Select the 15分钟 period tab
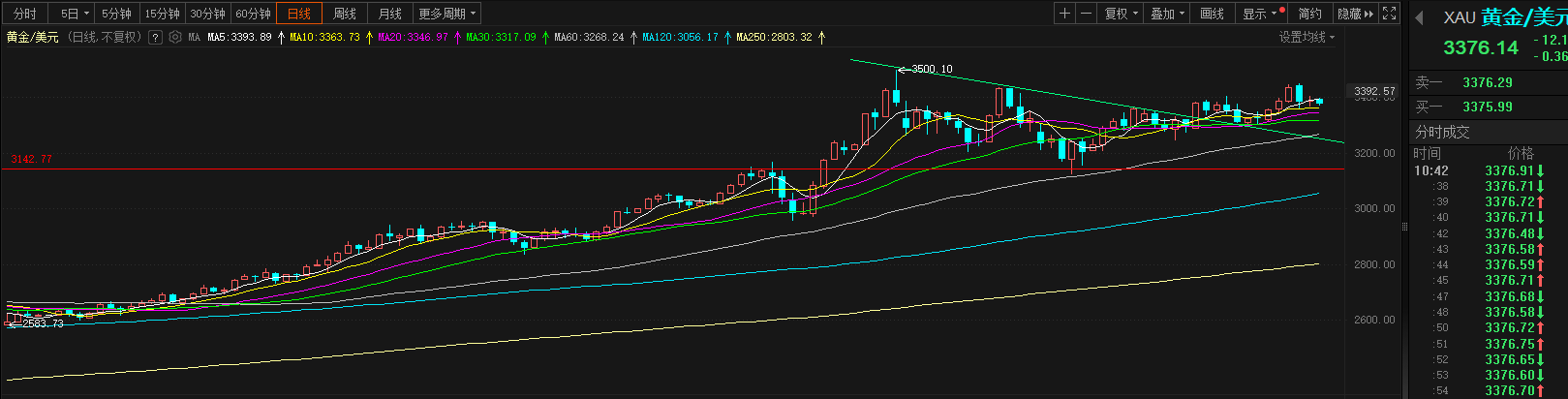 coord(163,14)
